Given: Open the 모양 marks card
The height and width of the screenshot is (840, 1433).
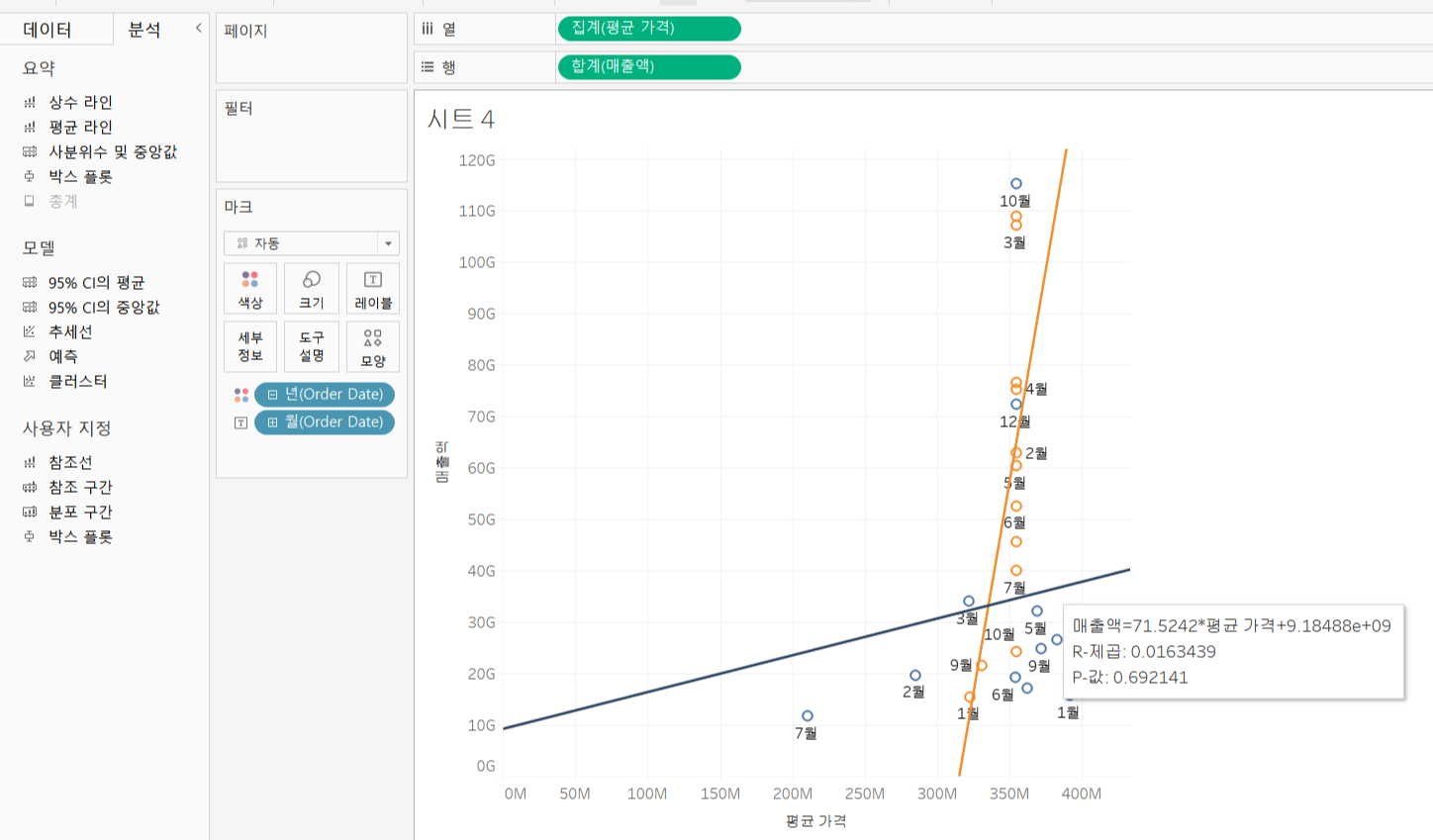Looking at the screenshot, I should (373, 346).
